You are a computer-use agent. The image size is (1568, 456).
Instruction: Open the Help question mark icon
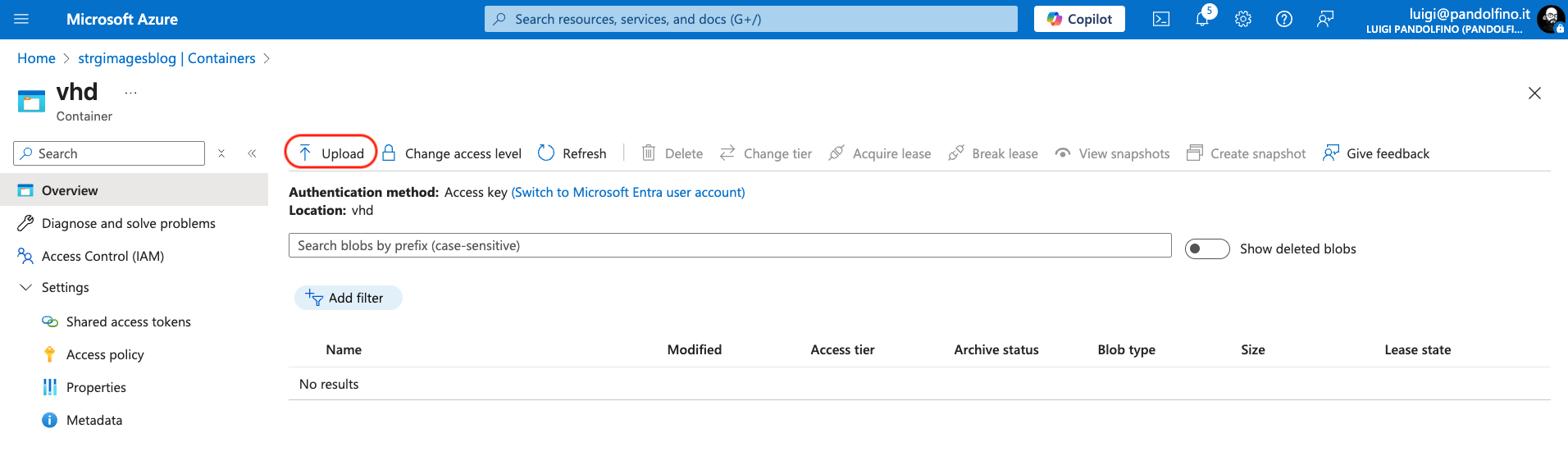coord(1284,19)
